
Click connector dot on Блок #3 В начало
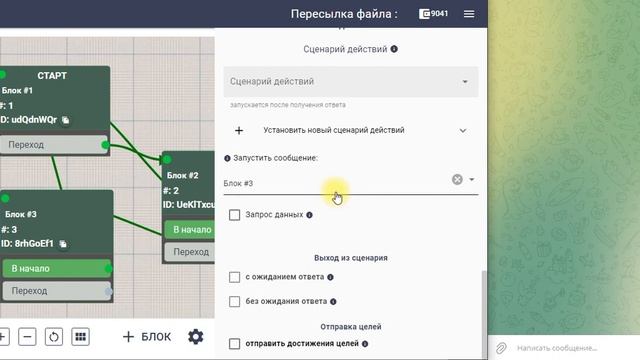pos(109,269)
